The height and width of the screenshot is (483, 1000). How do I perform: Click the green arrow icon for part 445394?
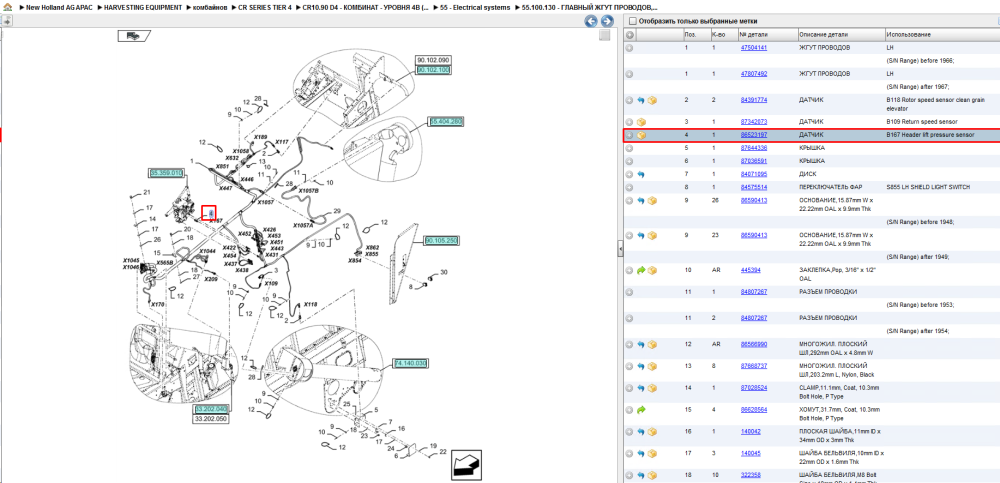(641, 270)
